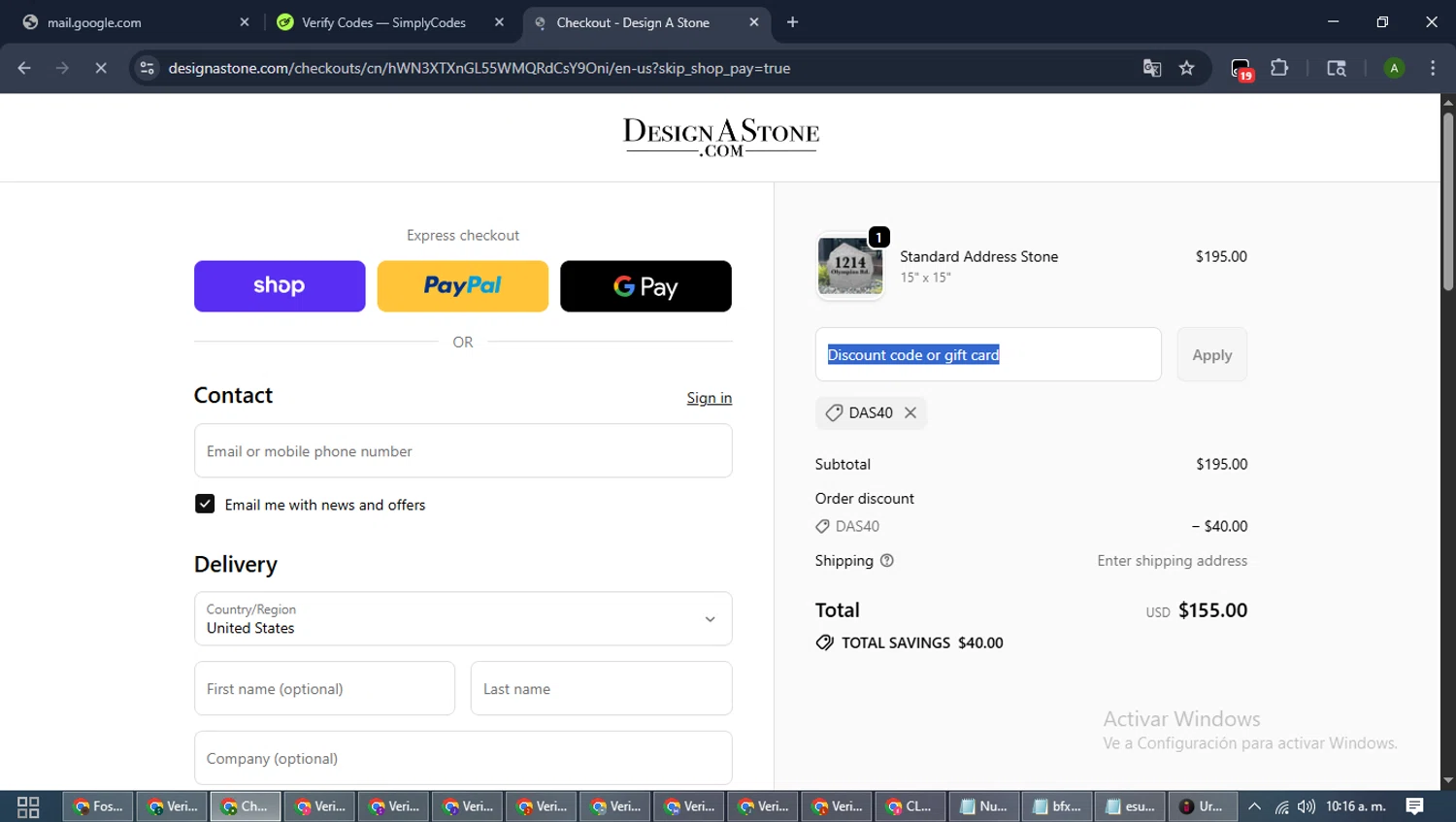
Task: Click the Standard Address Stone product name
Action: tap(978, 256)
